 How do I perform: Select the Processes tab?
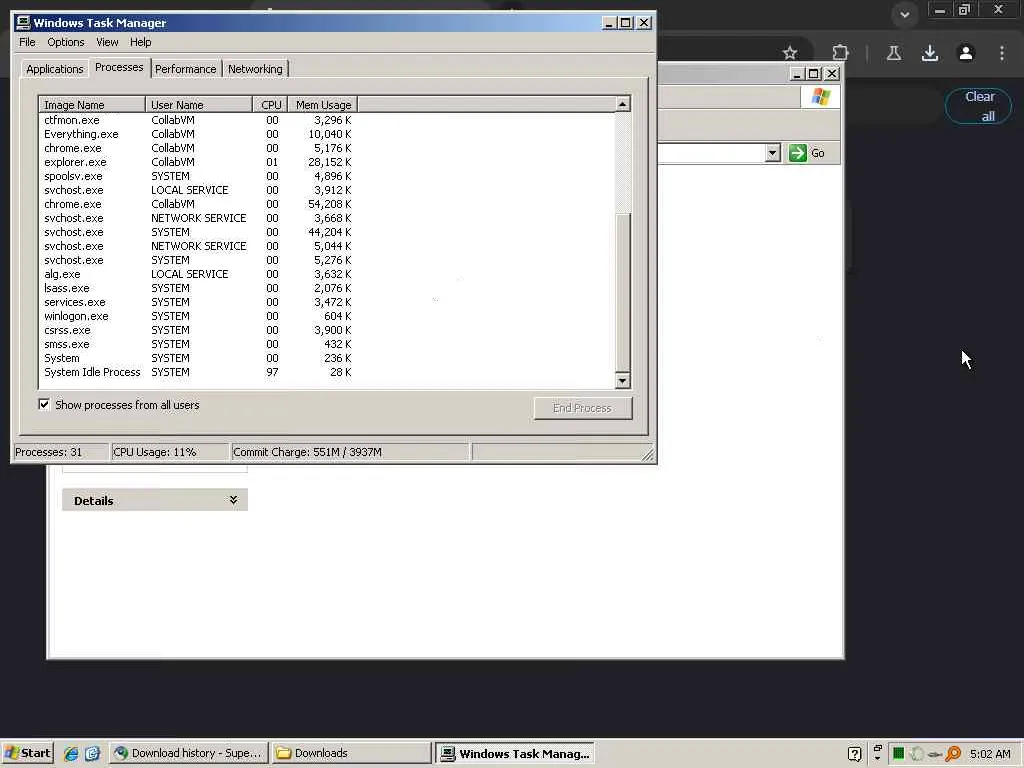coord(119,67)
